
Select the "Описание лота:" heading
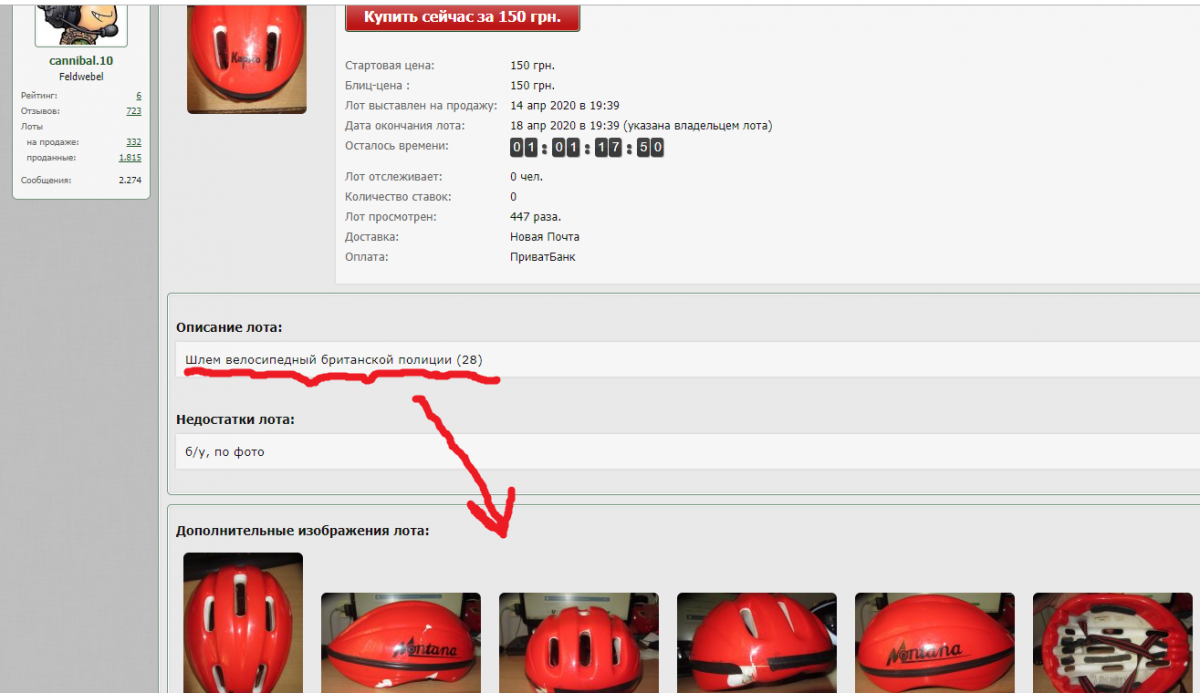coord(229,327)
